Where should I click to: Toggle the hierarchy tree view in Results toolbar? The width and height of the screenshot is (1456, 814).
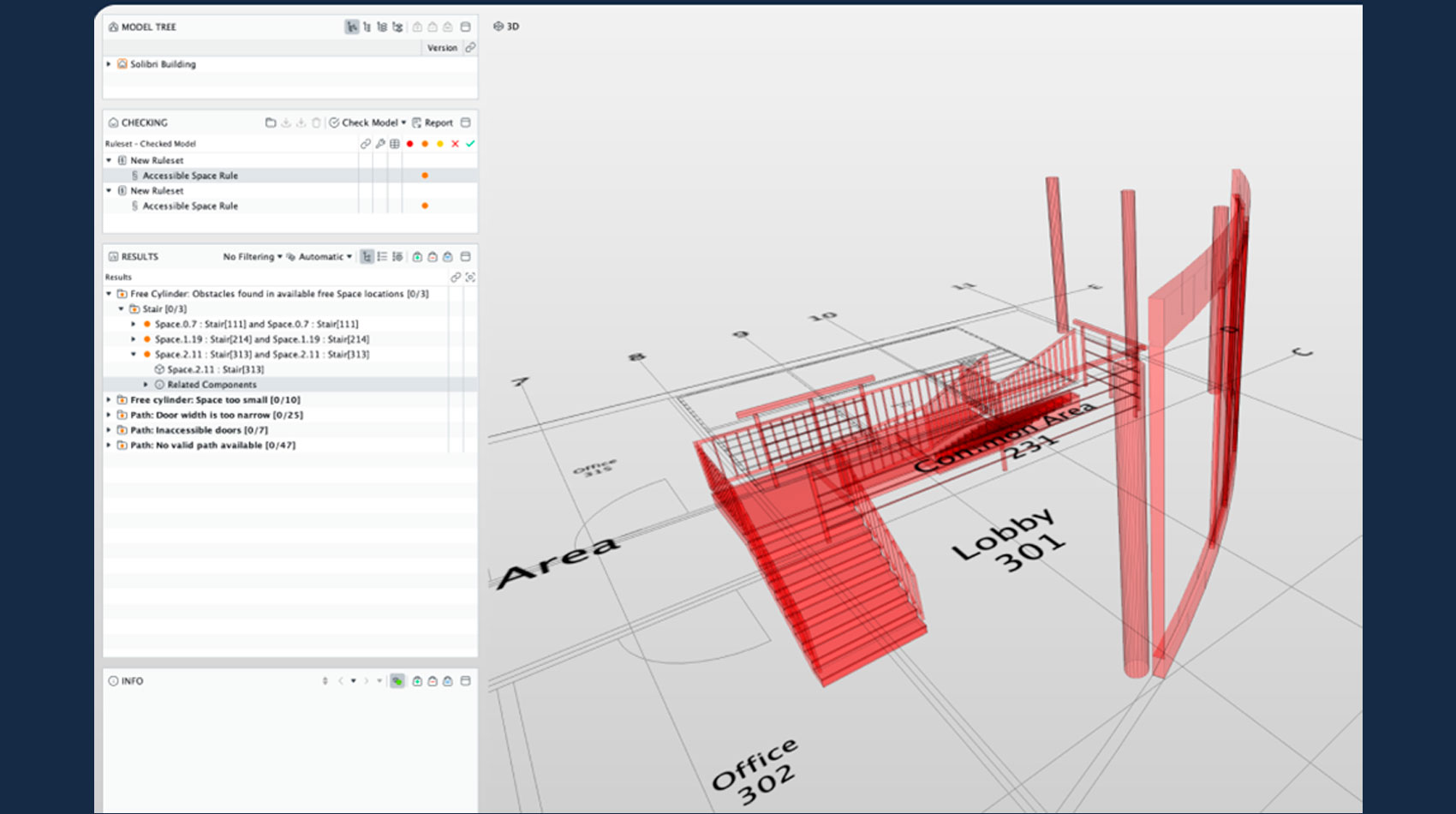367,257
